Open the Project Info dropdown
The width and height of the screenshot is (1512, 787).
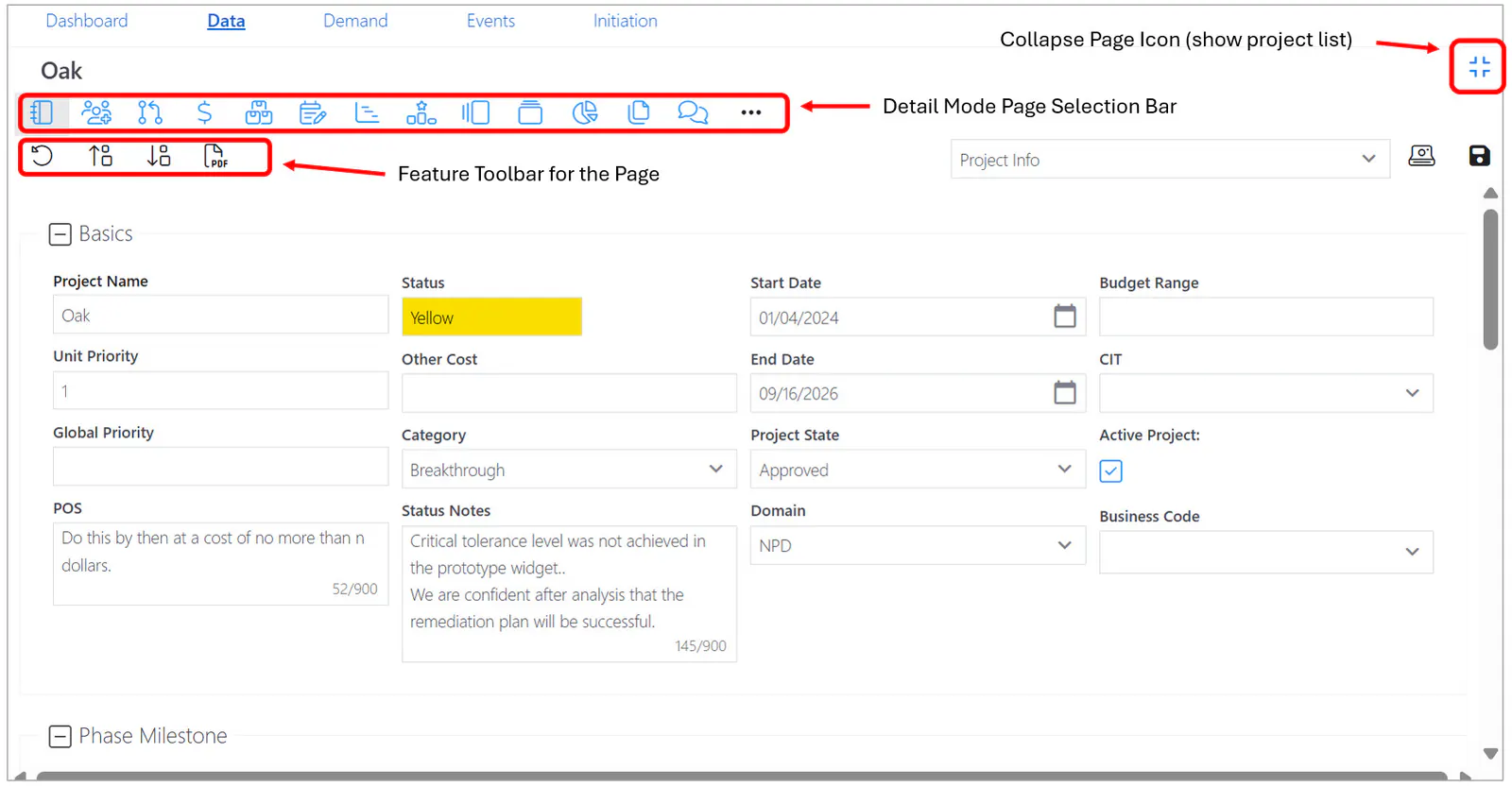pos(1170,160)
